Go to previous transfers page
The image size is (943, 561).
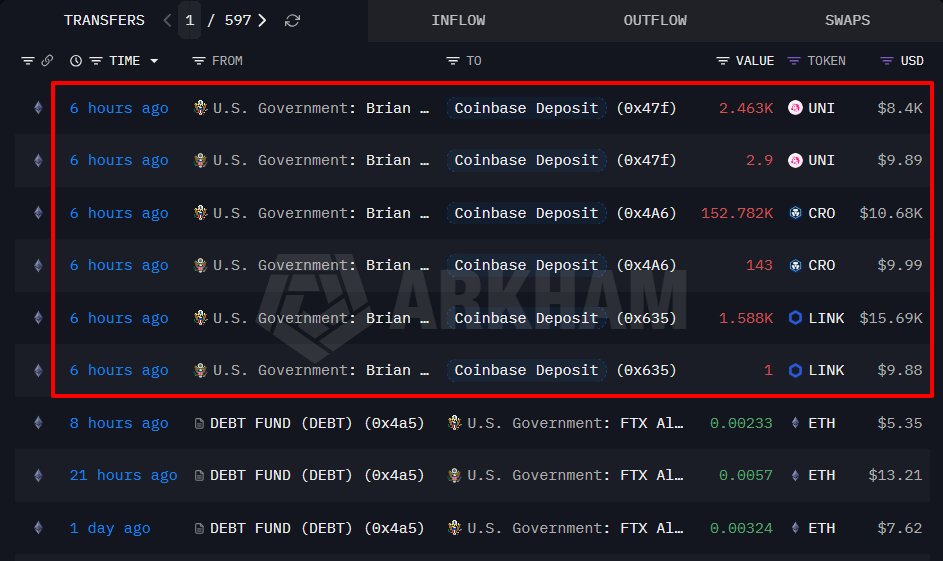tap(167, 20)
